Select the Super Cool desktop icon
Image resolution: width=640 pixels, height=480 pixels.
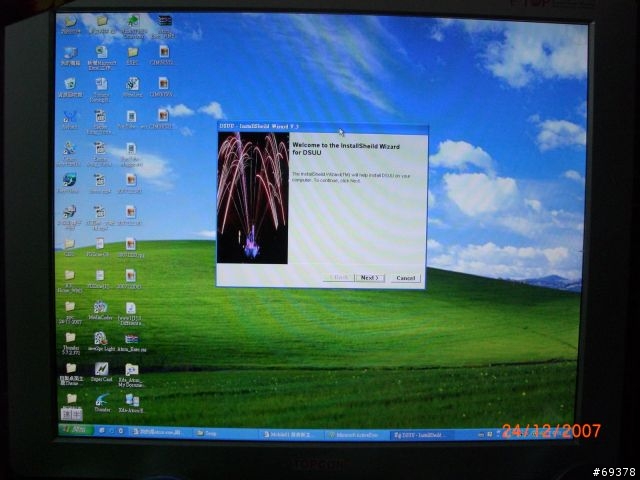coord(101,372)
